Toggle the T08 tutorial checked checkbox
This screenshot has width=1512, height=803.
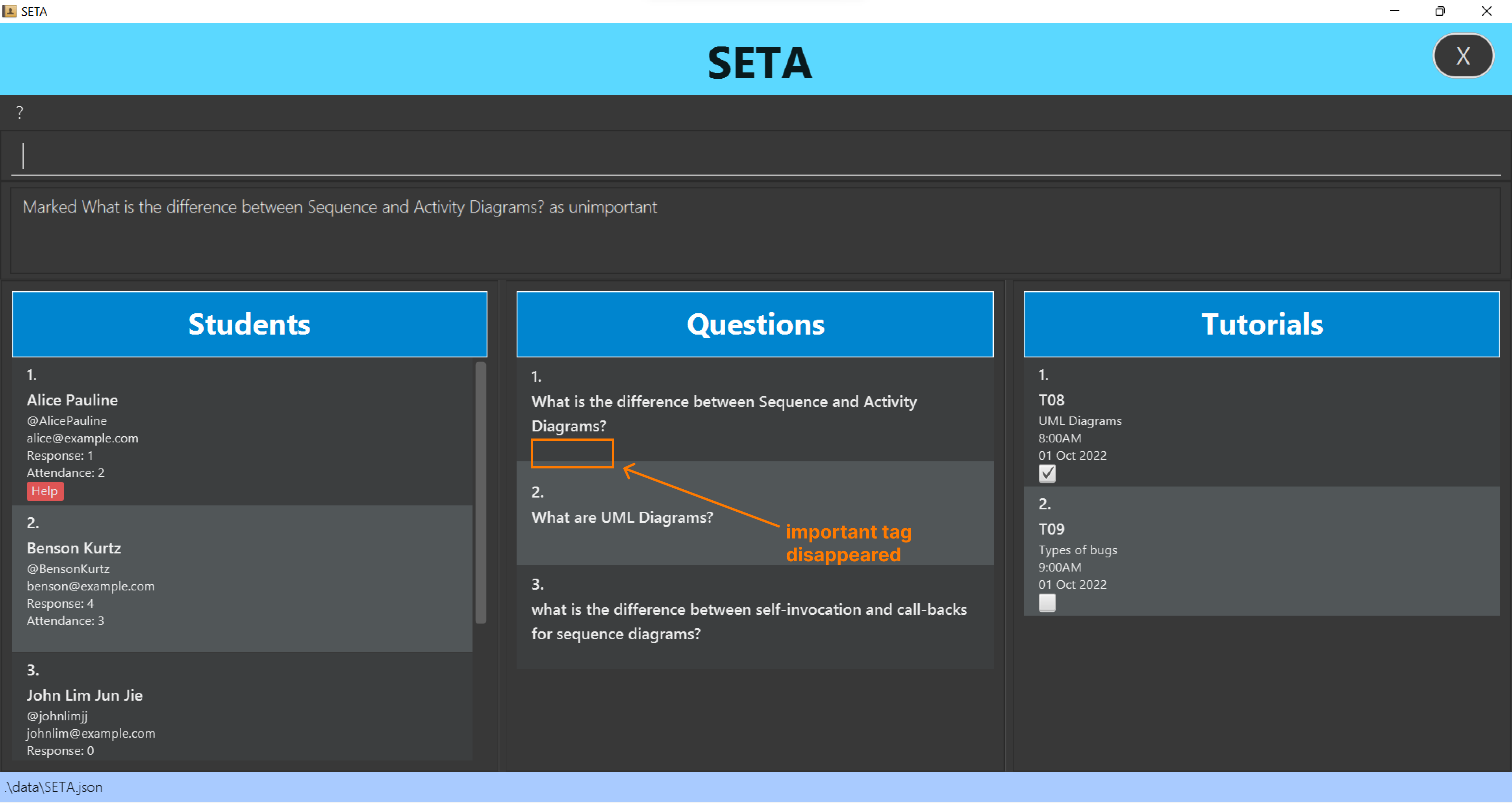[x=1047, y=474]
